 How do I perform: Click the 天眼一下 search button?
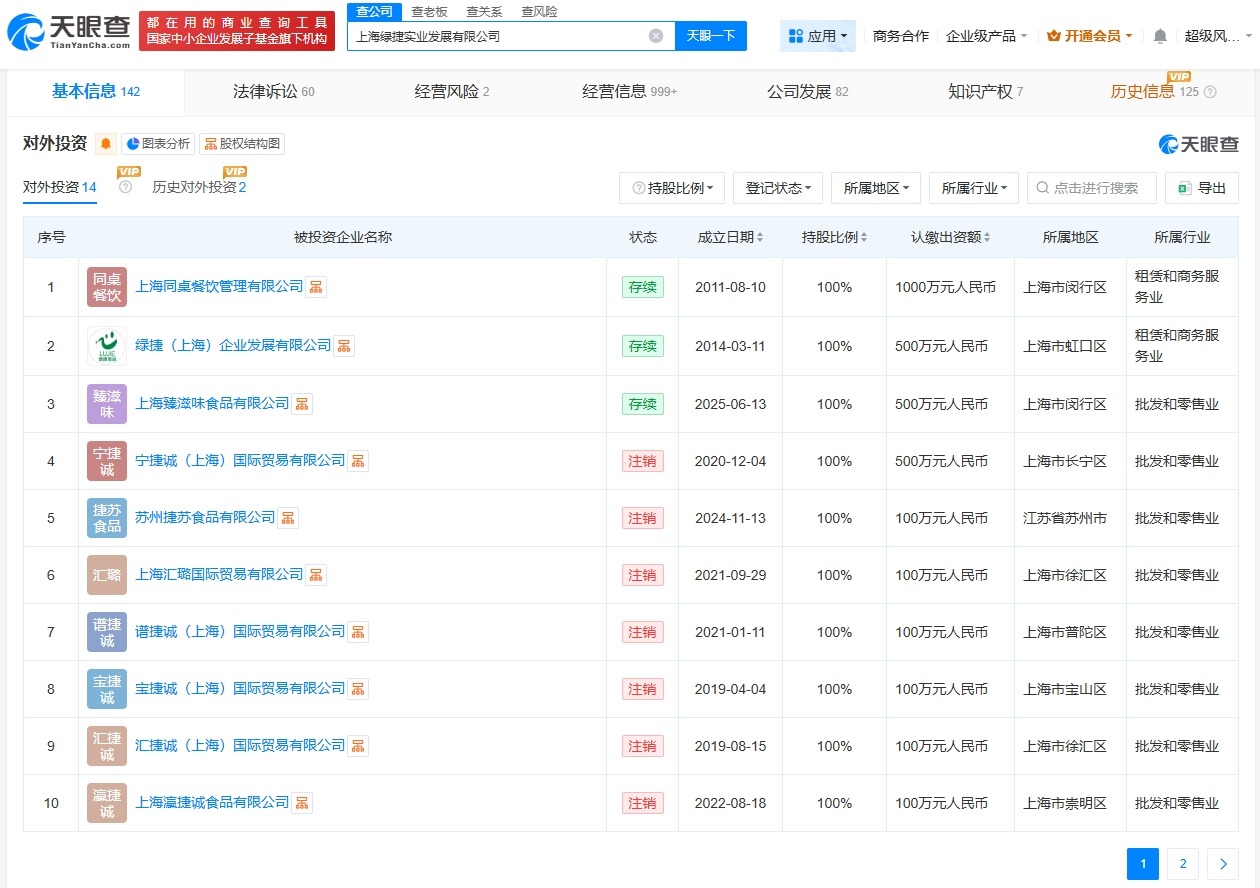tap(711, 35)
